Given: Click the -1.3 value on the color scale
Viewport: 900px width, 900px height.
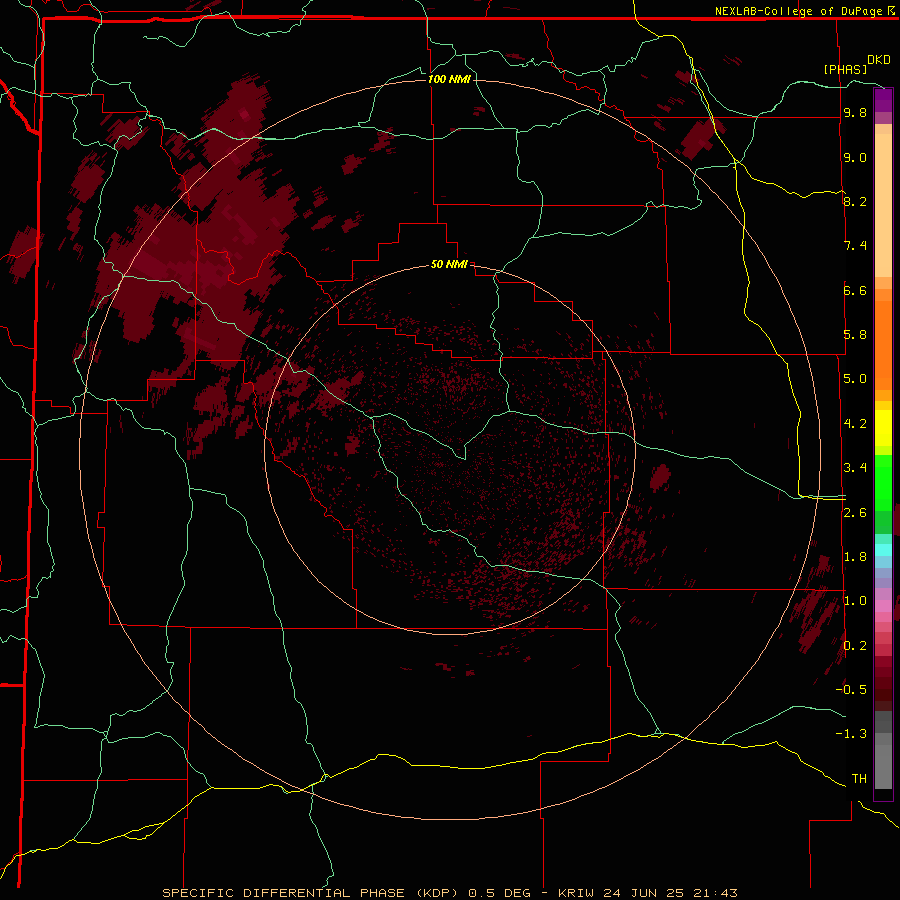Looking at the screenshot, I should coord(851,734).
